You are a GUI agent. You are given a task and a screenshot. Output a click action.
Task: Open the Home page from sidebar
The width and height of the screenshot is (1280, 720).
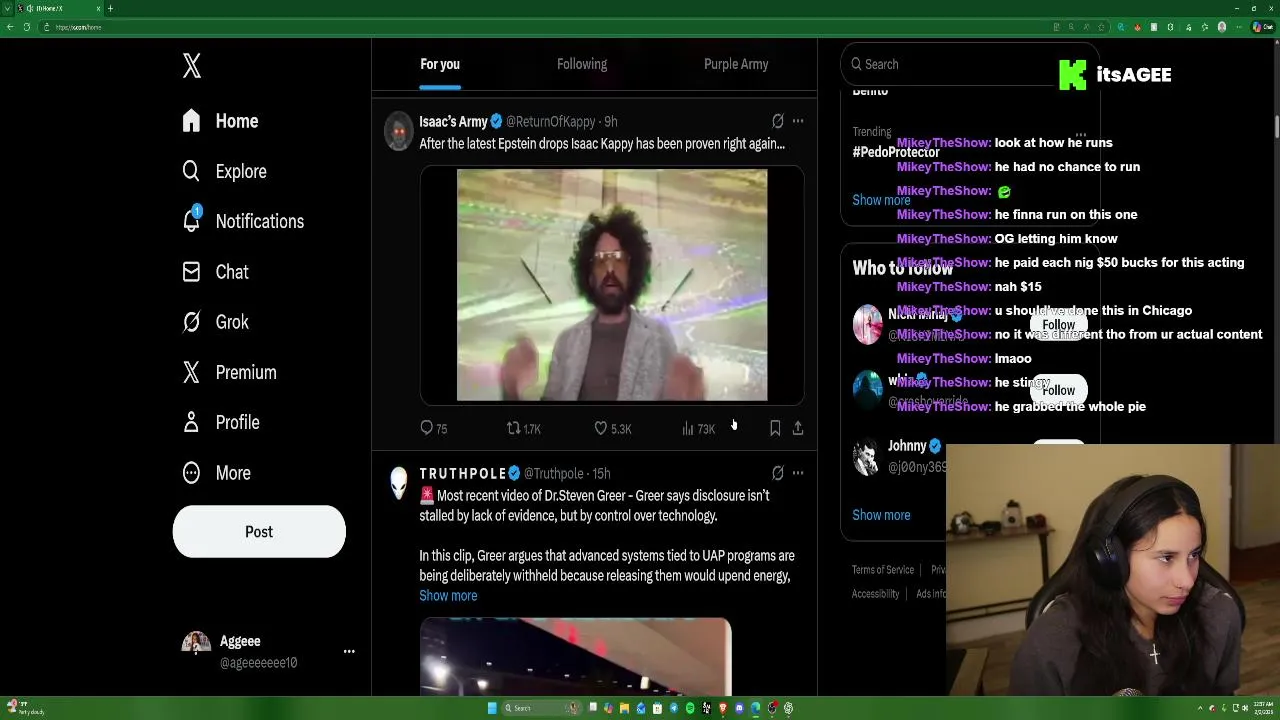pyautogui.click(x=220, y=121)
